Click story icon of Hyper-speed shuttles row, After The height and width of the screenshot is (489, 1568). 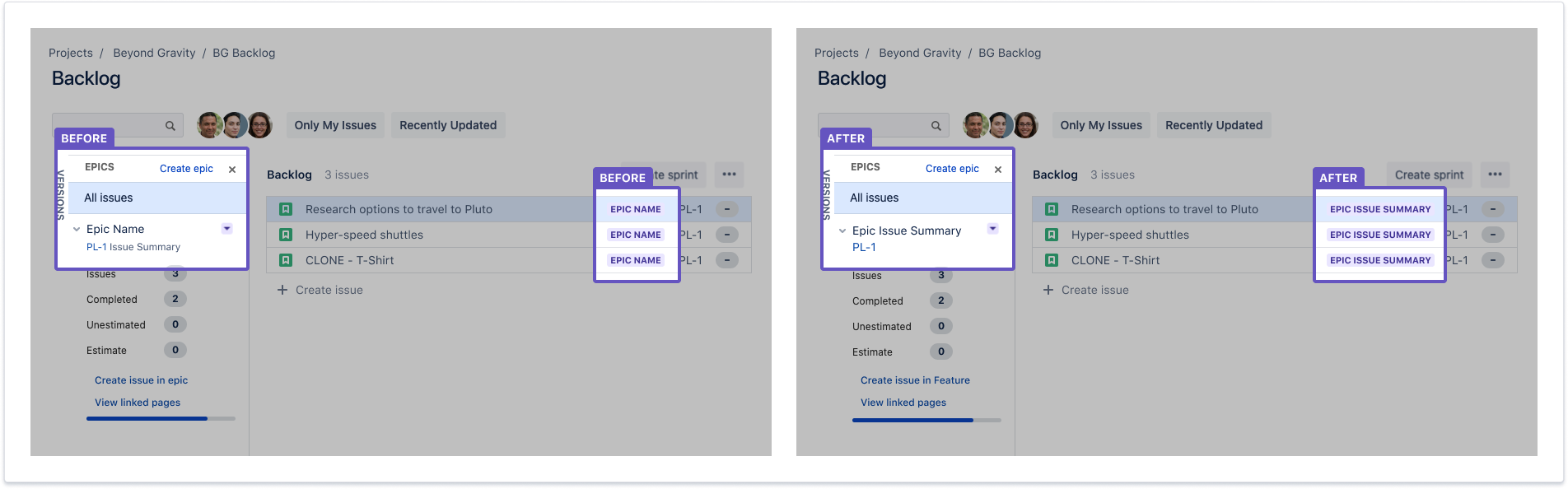tap(1052, 235)
